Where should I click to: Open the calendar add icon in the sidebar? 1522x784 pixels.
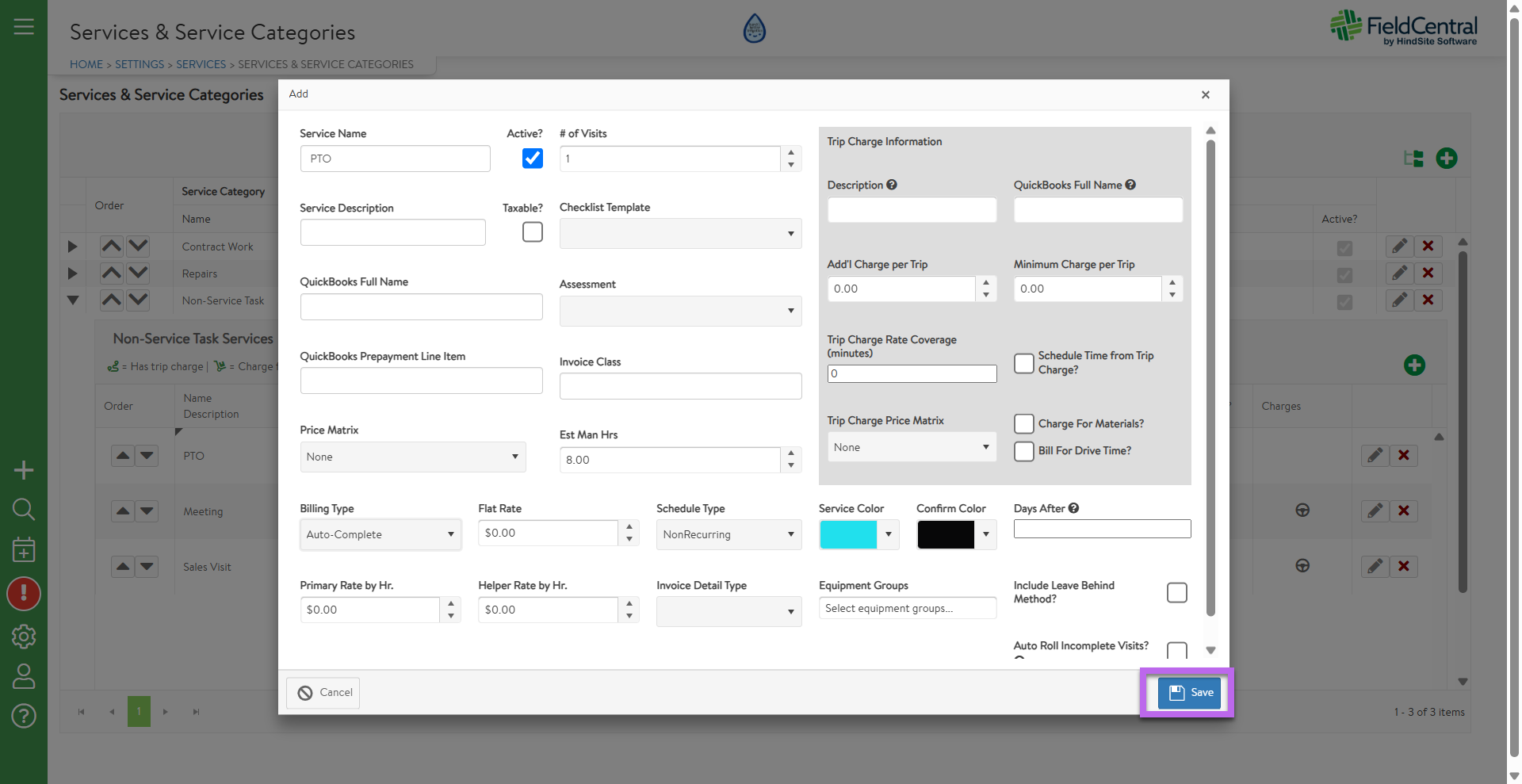(24, 549)
